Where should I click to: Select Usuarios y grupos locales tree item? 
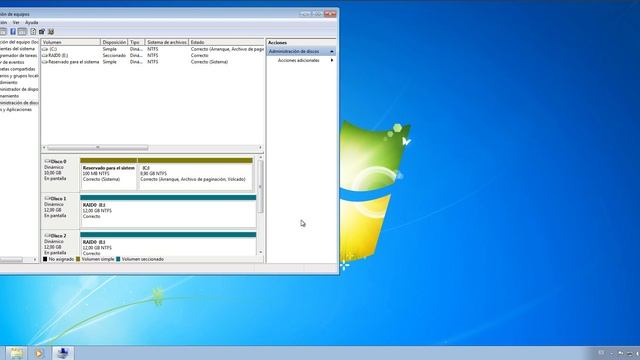tap(19, 76)
